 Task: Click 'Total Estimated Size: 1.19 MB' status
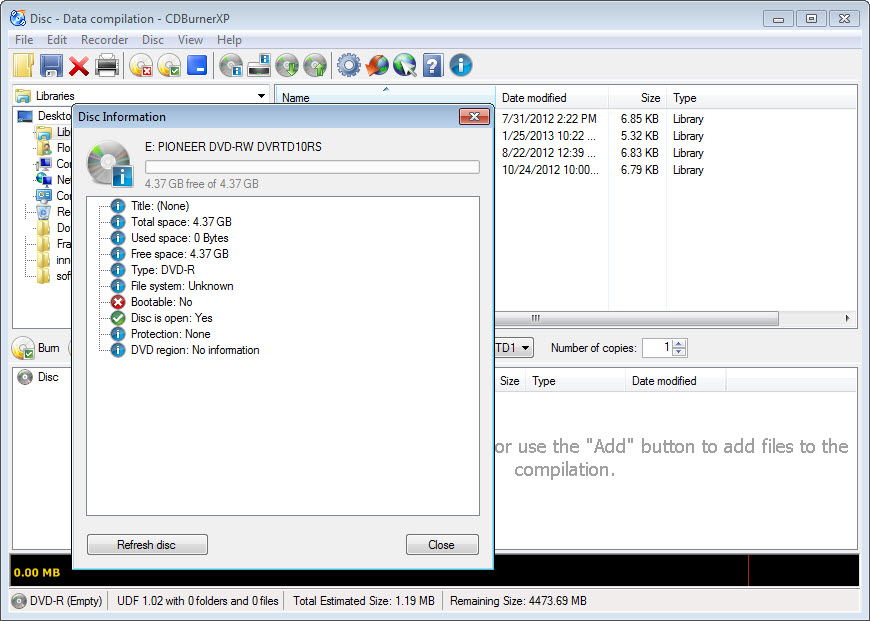click(363, 601)
